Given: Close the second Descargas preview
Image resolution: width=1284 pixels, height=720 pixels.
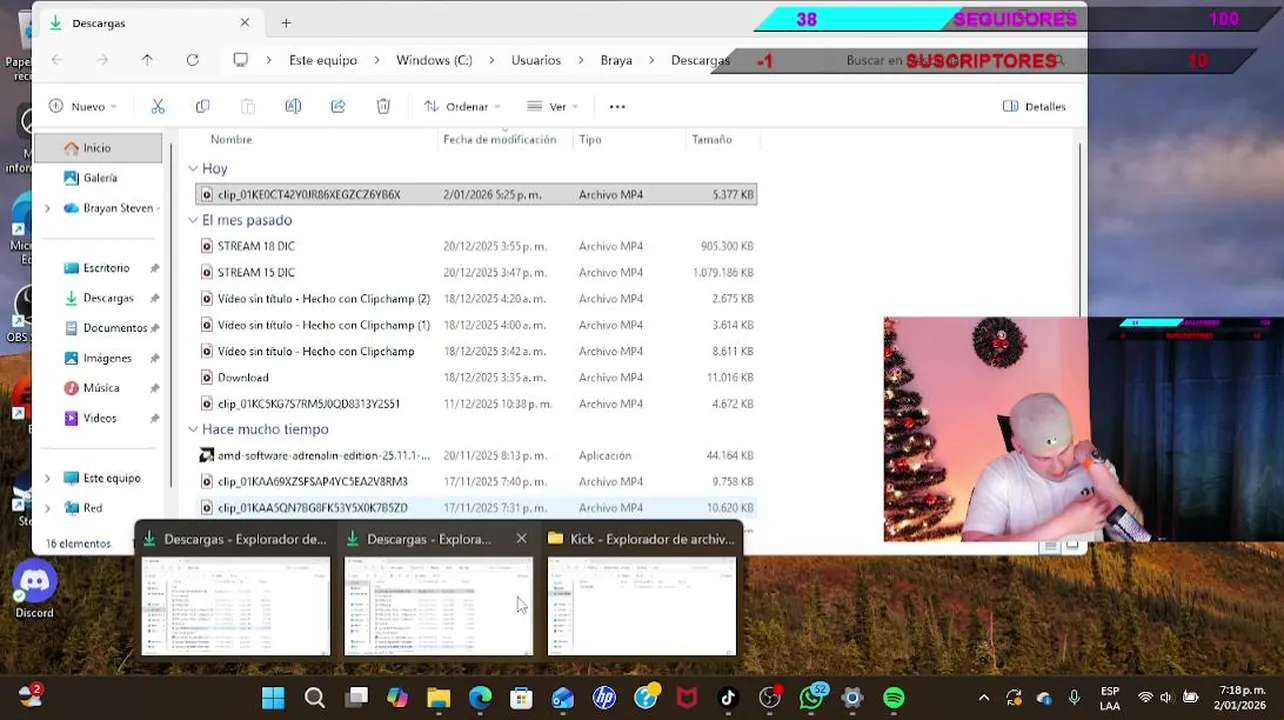Looking at the screenshot, I should [x=521, y=539].
